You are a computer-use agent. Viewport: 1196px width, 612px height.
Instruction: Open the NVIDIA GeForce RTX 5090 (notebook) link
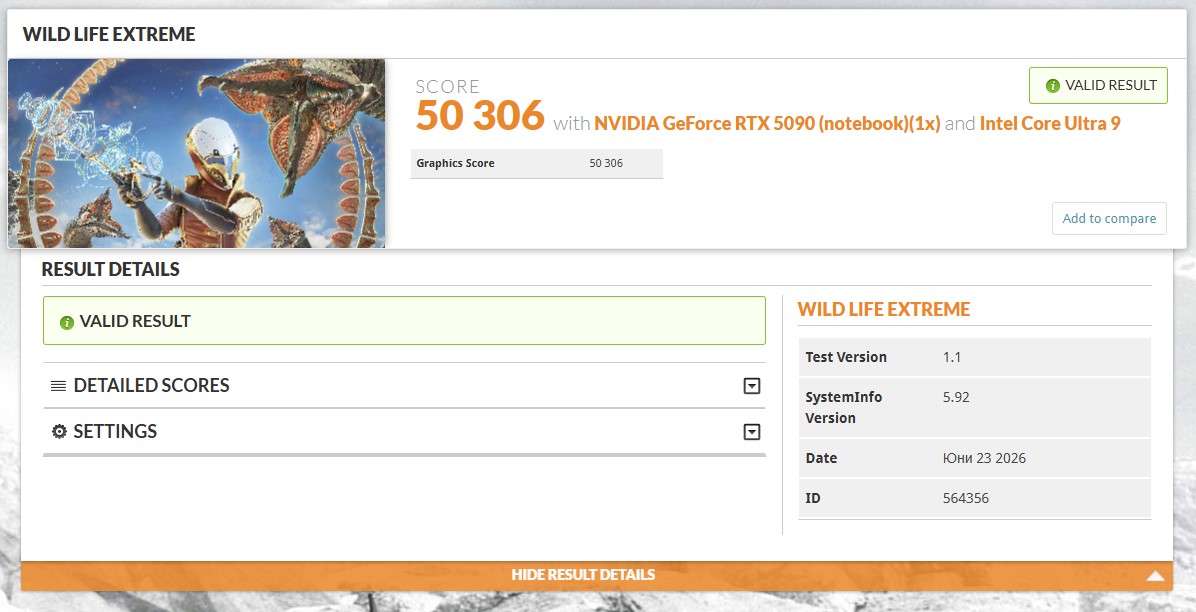[767, 123]
